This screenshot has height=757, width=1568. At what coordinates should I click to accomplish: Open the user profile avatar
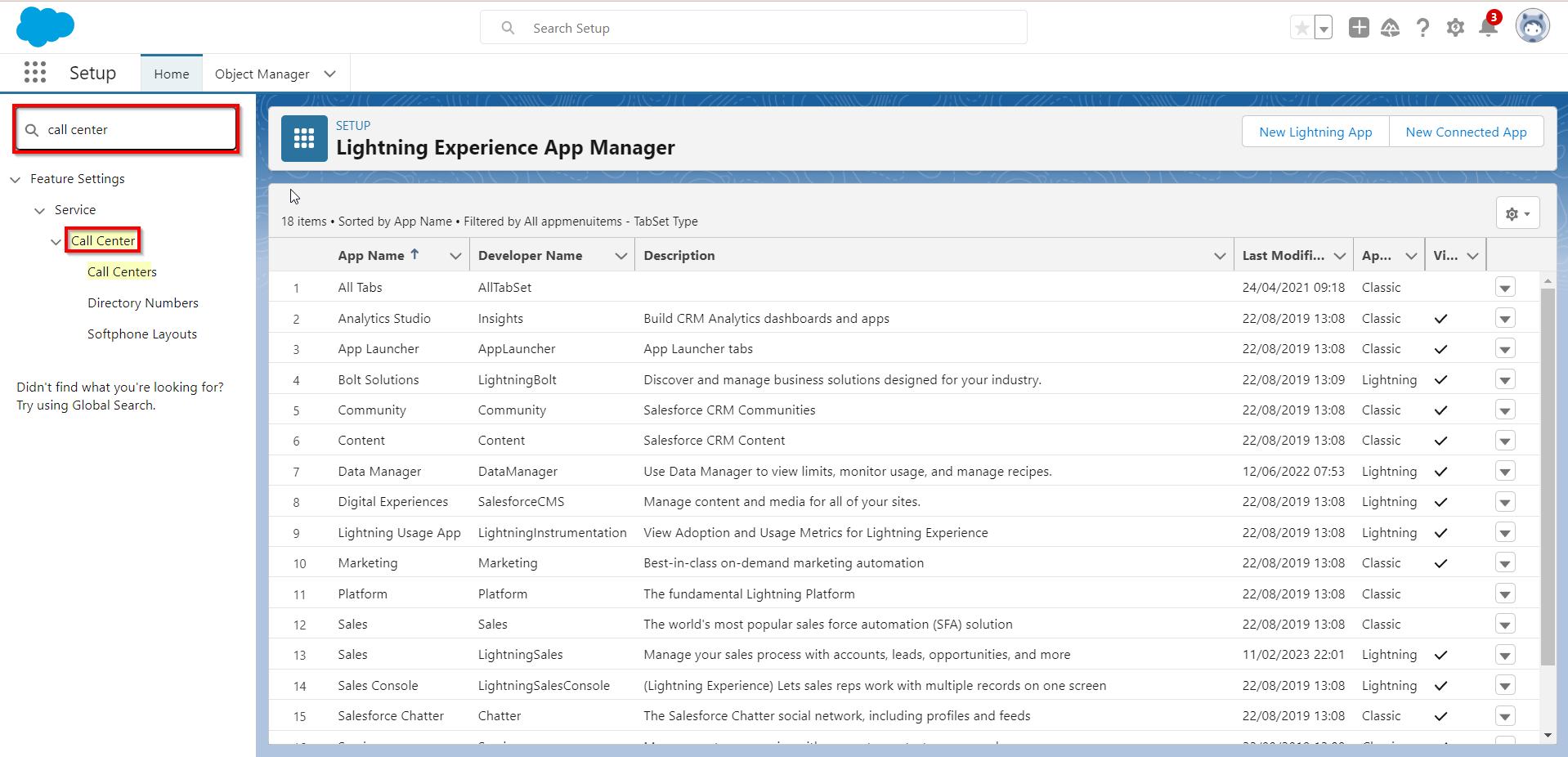pos(1532,27)
